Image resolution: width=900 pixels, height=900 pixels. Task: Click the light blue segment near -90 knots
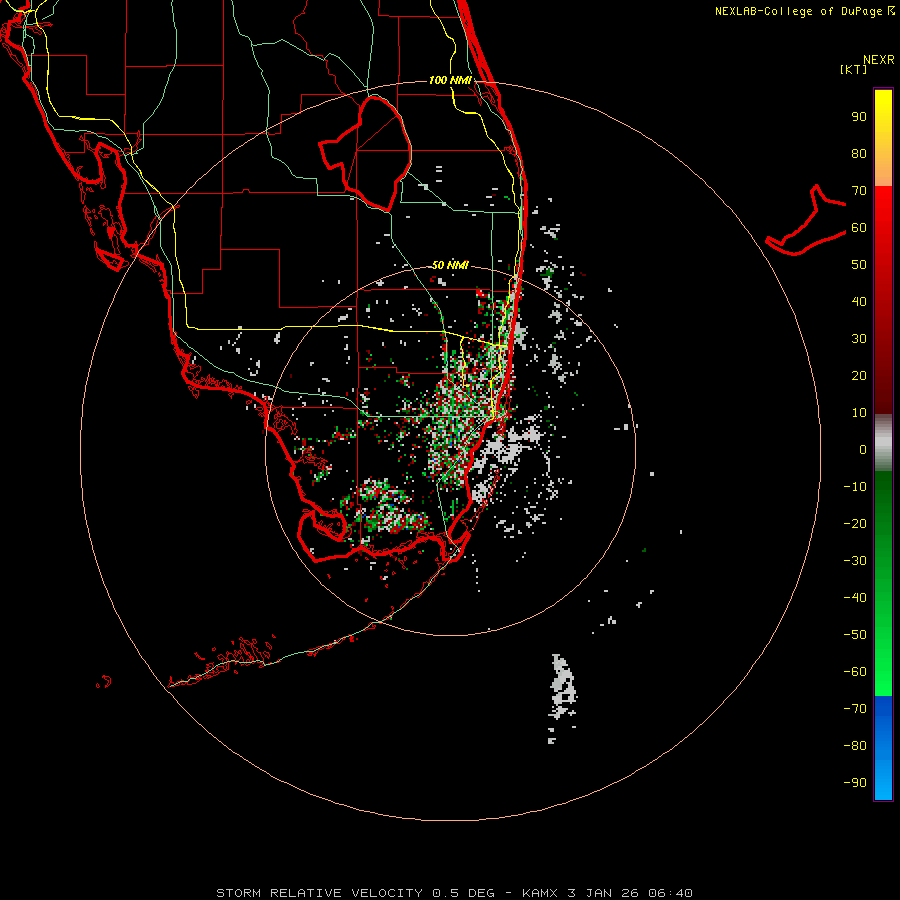(883, 781)
